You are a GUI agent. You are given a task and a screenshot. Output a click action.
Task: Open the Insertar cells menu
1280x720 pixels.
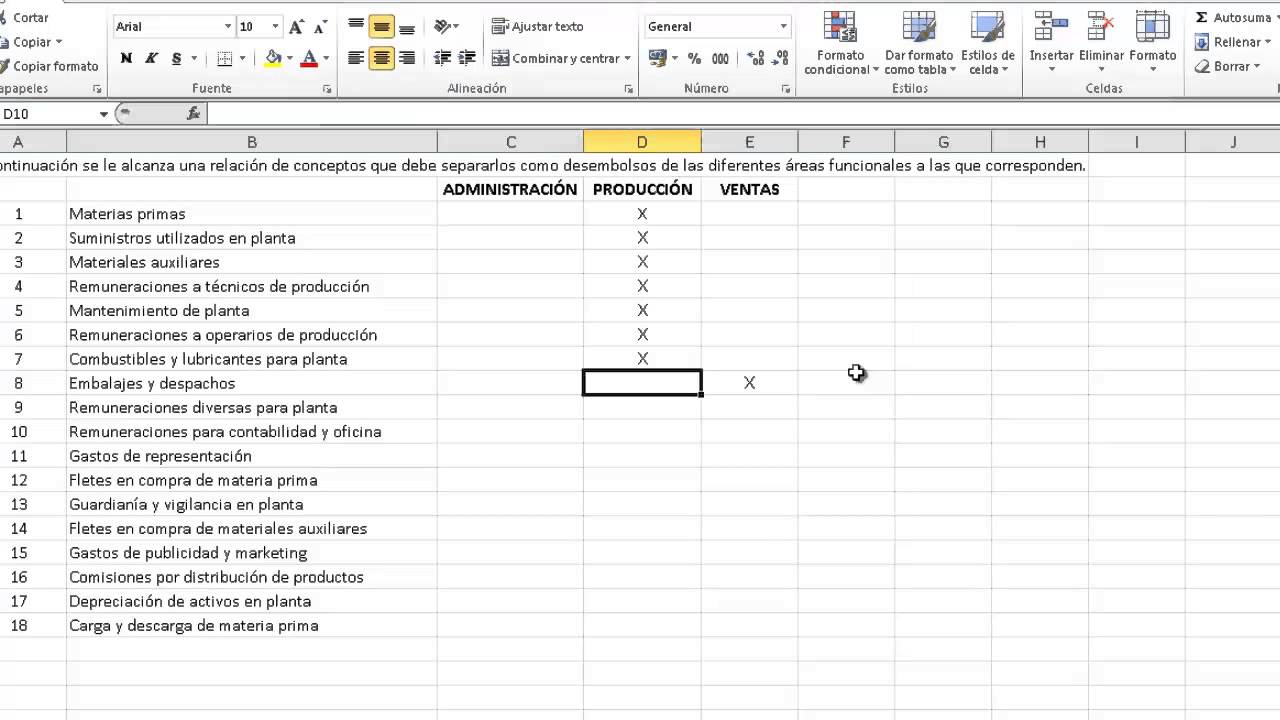1051,43
